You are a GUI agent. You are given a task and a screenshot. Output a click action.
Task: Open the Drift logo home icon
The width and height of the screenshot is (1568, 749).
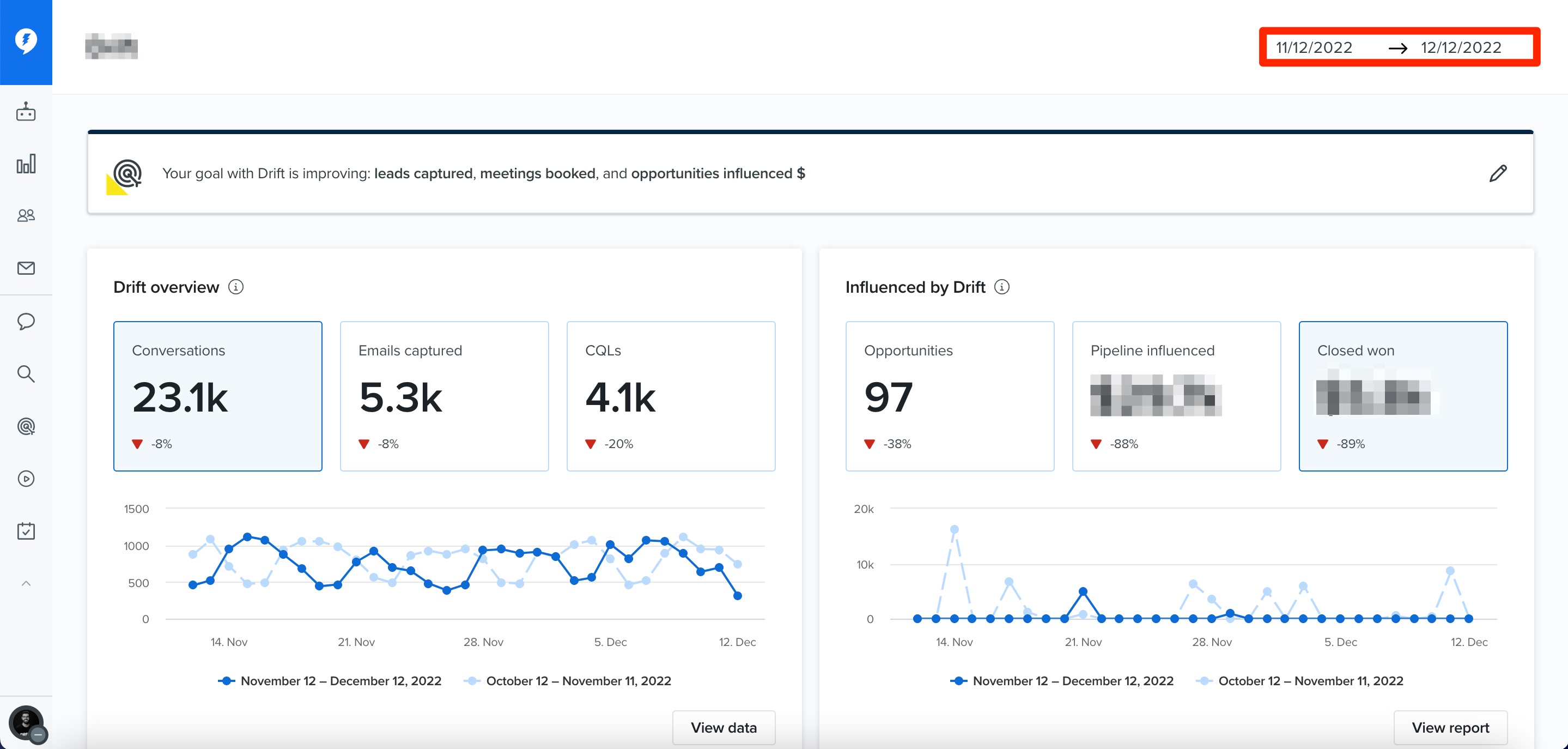(x=26, y=41)
